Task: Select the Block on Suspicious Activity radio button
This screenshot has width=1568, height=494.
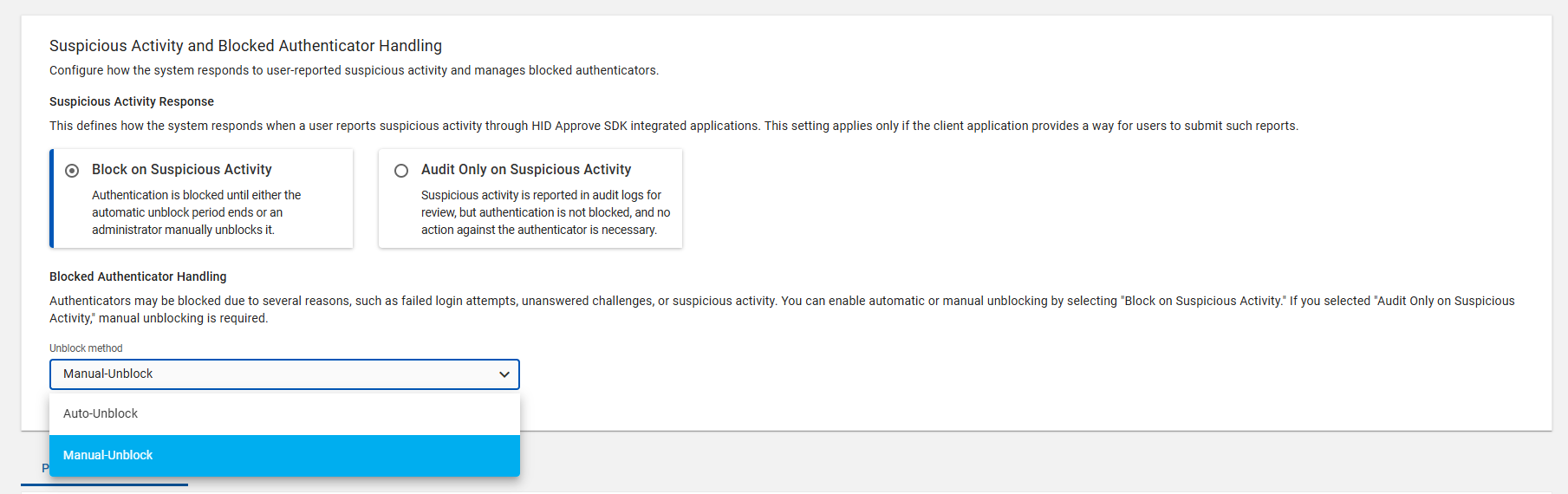Action: tap(72, 171)
